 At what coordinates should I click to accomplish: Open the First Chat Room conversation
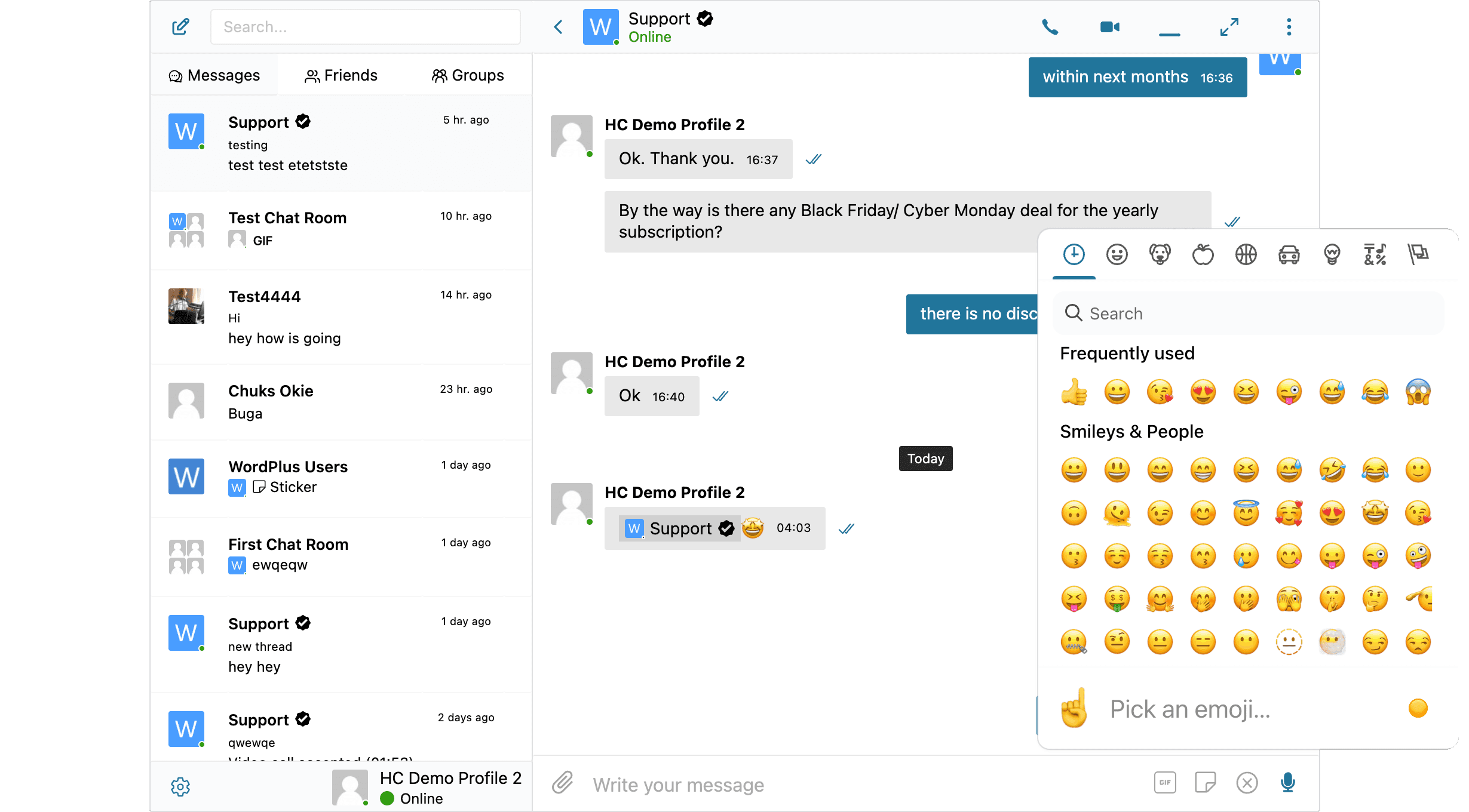pos(341,557)
